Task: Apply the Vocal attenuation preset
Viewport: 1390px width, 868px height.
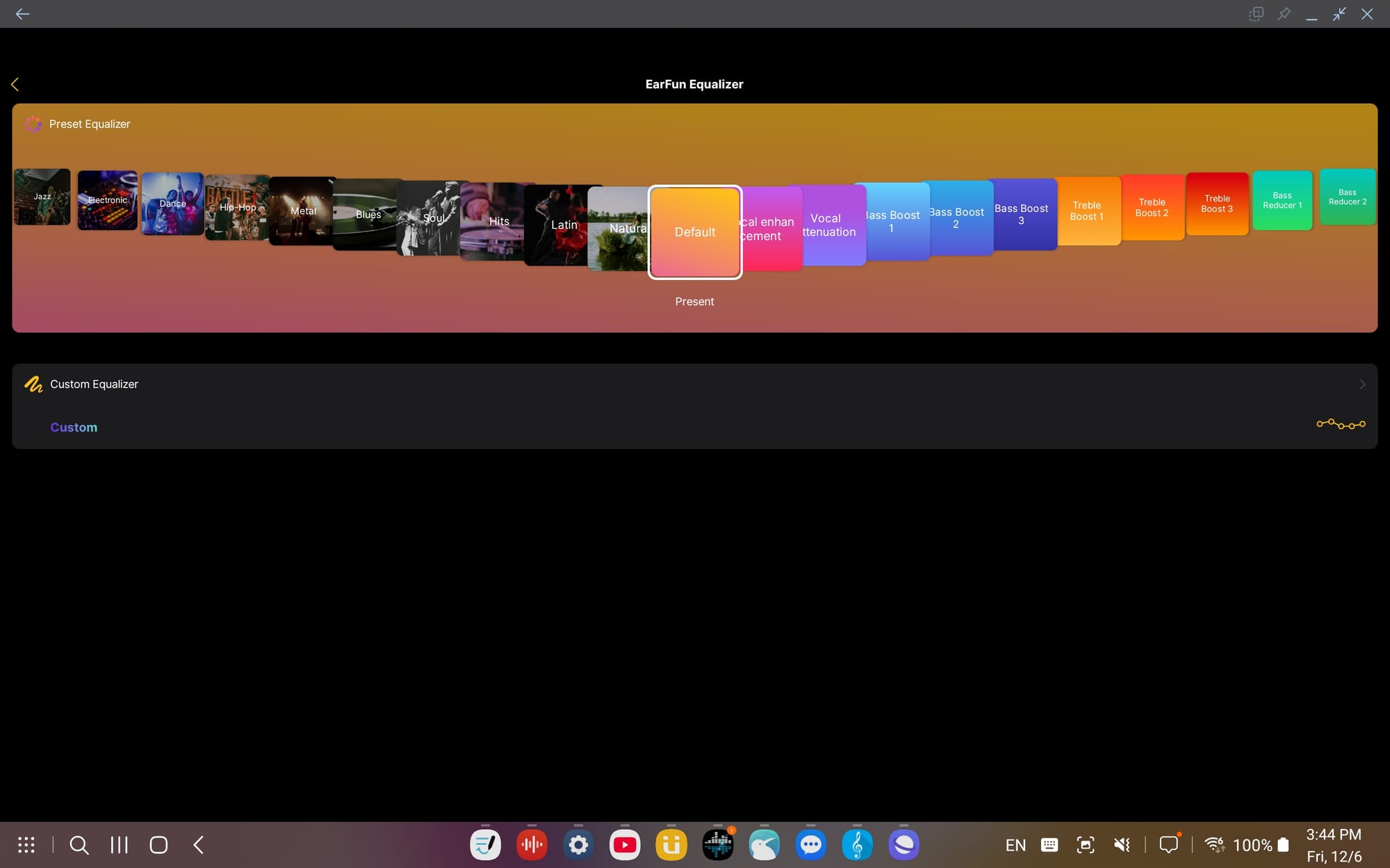Action: (x=834, y=224)
